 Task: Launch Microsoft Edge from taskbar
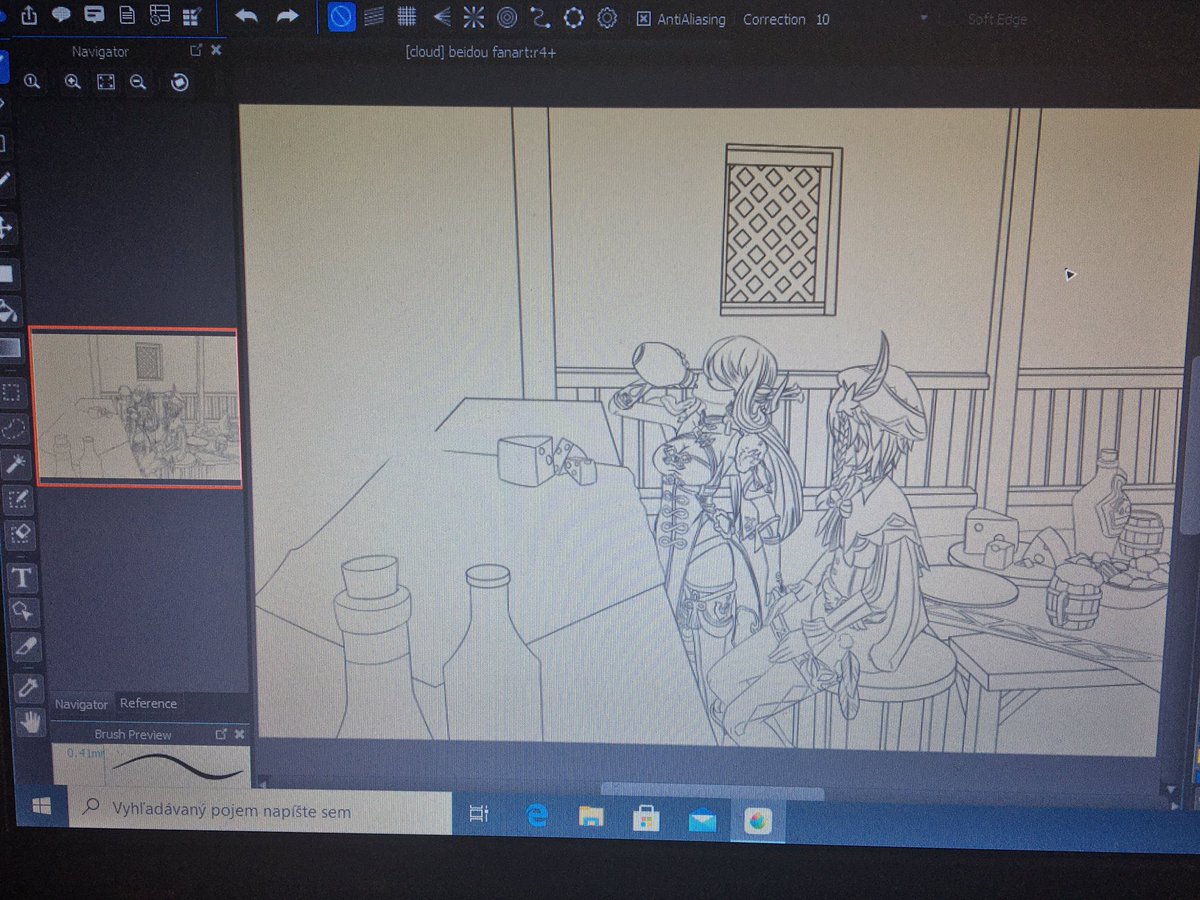click(537, 817)
